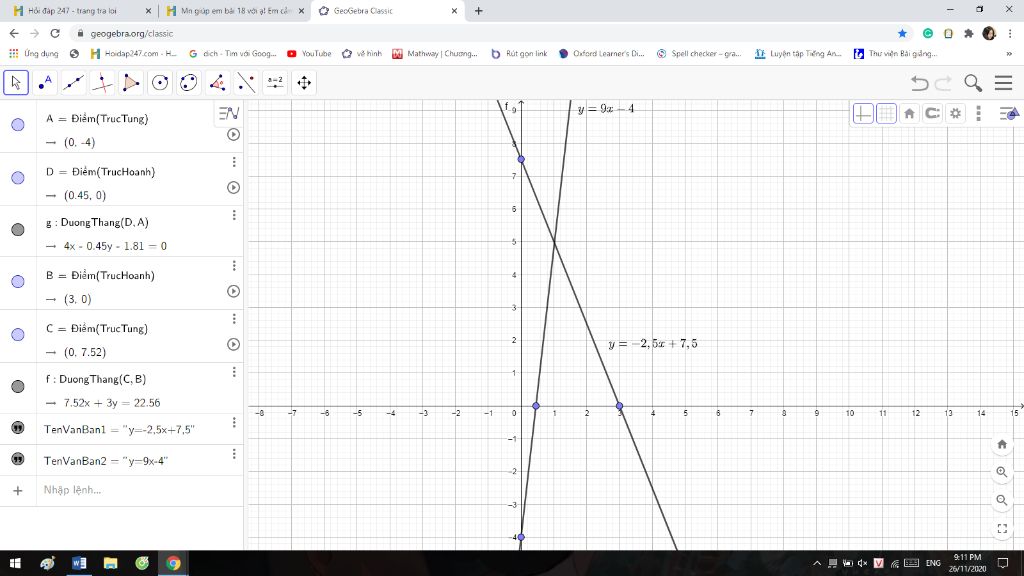1024x576 pixels.
Task: Click the browser address bar
Action: (483, 33)
